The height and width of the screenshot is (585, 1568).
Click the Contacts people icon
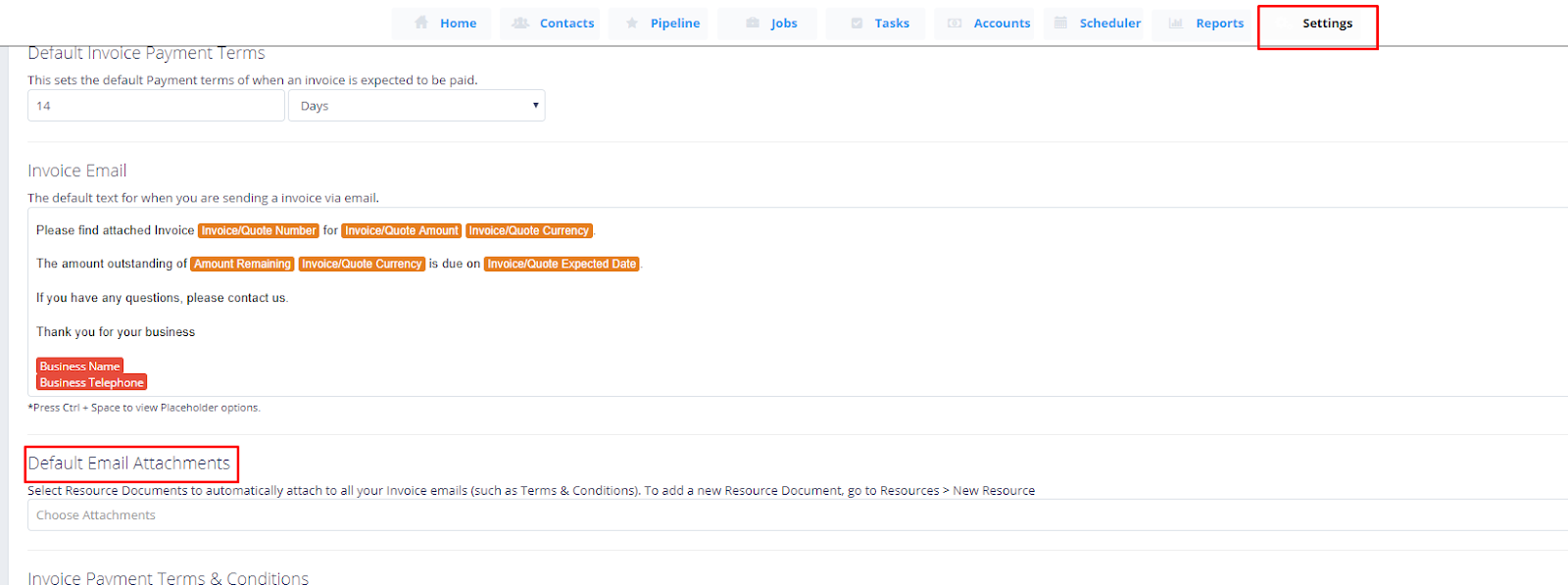pos(520,23)
